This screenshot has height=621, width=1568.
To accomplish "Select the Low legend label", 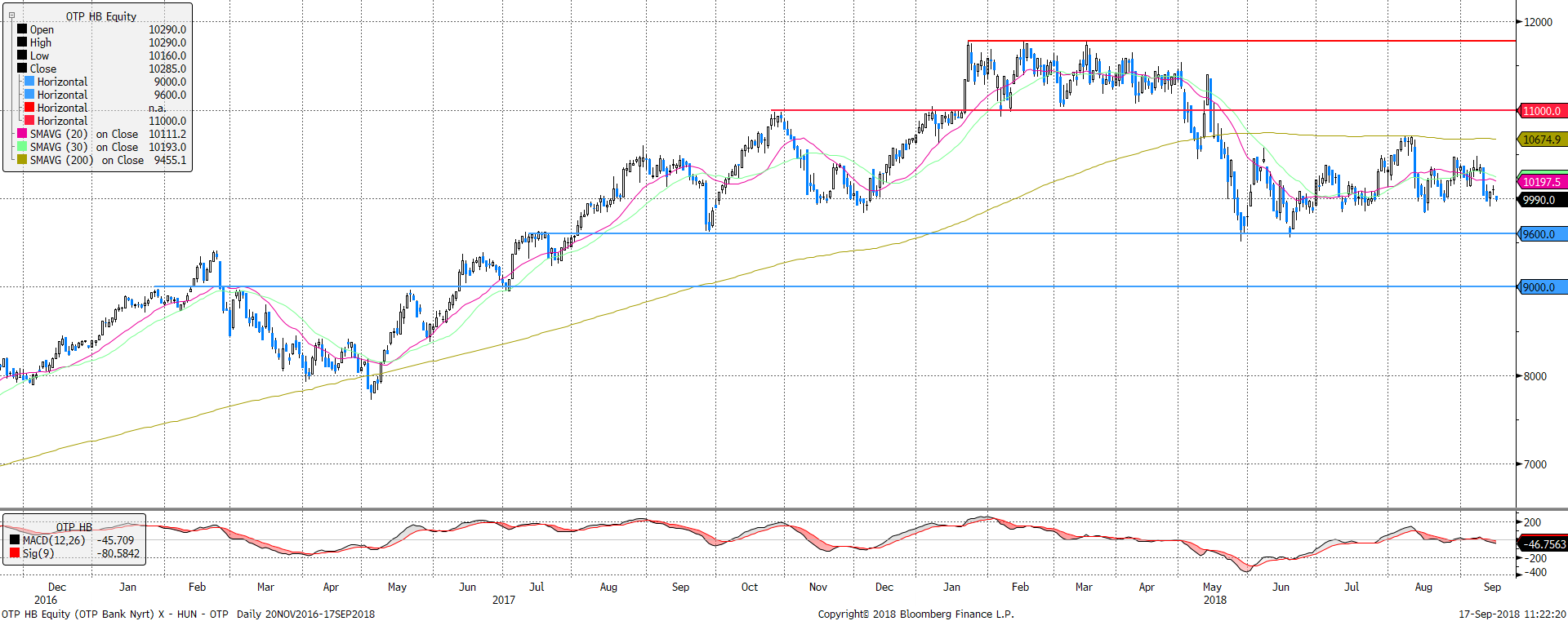I will 39,55.
